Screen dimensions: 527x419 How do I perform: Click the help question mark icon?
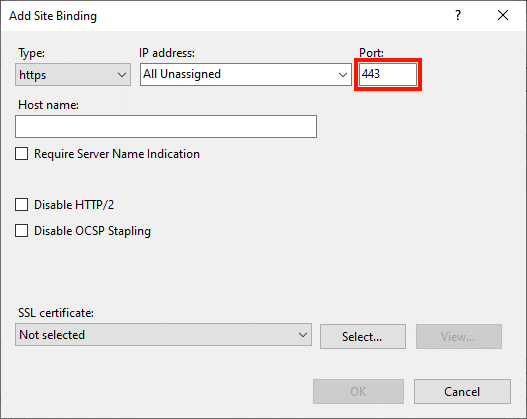458,15
